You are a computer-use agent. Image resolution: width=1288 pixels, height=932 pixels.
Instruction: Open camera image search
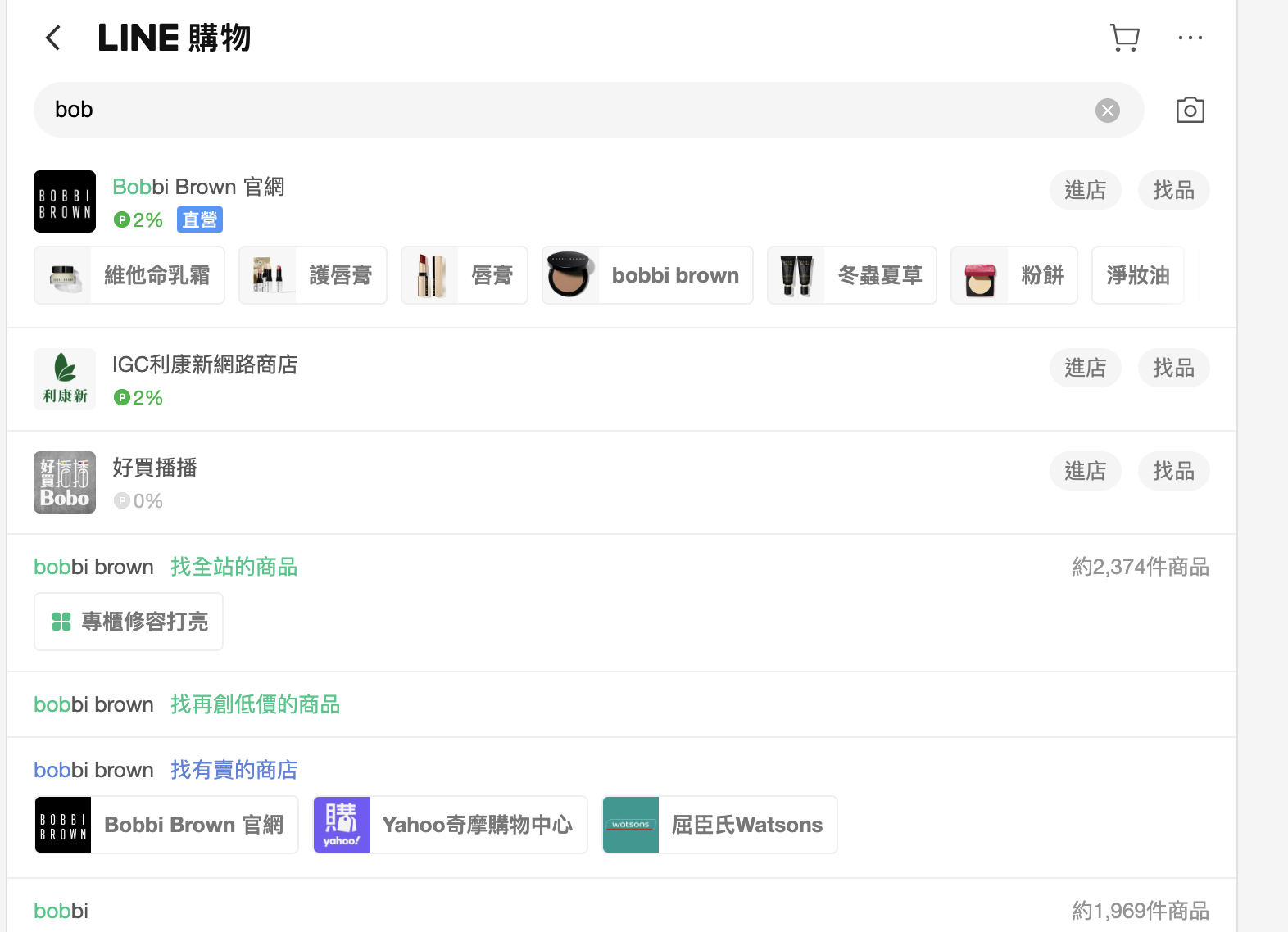pos(1190,110)
